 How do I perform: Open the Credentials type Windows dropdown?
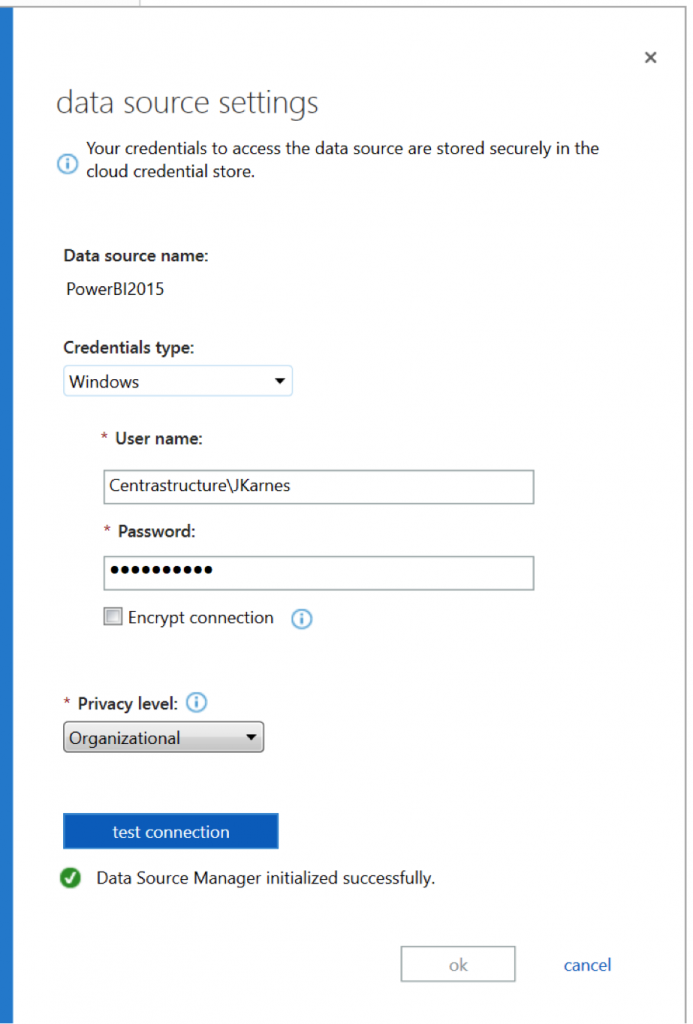177,382
